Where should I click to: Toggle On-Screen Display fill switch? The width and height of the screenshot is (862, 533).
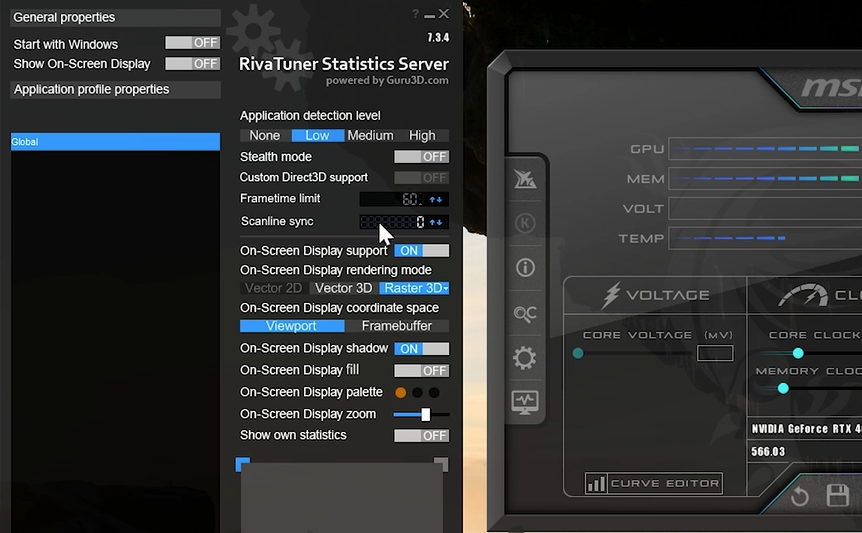coord(422,371)
